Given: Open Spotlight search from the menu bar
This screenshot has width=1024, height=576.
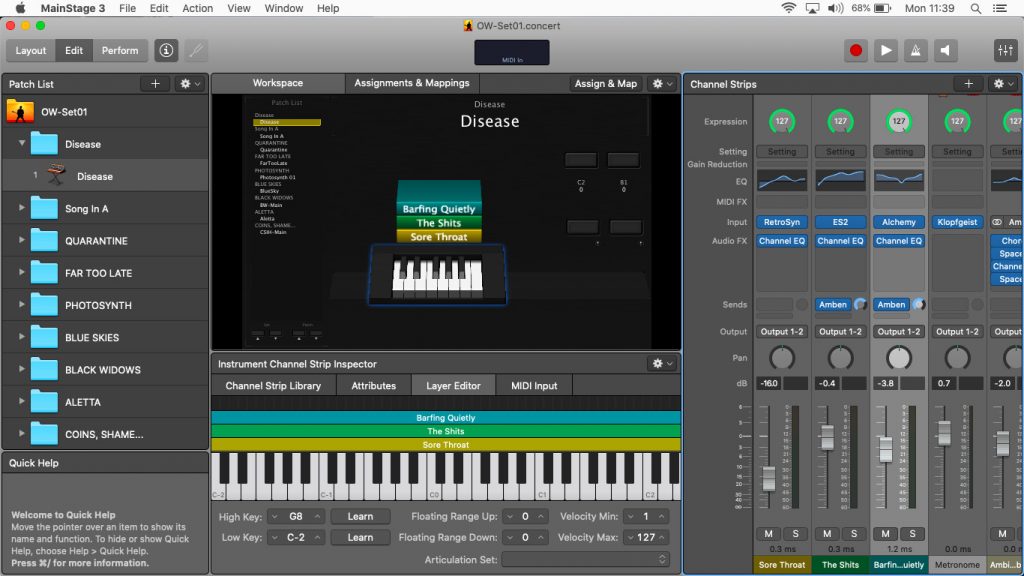Looking at the screenshot, I should click(976, 8).
